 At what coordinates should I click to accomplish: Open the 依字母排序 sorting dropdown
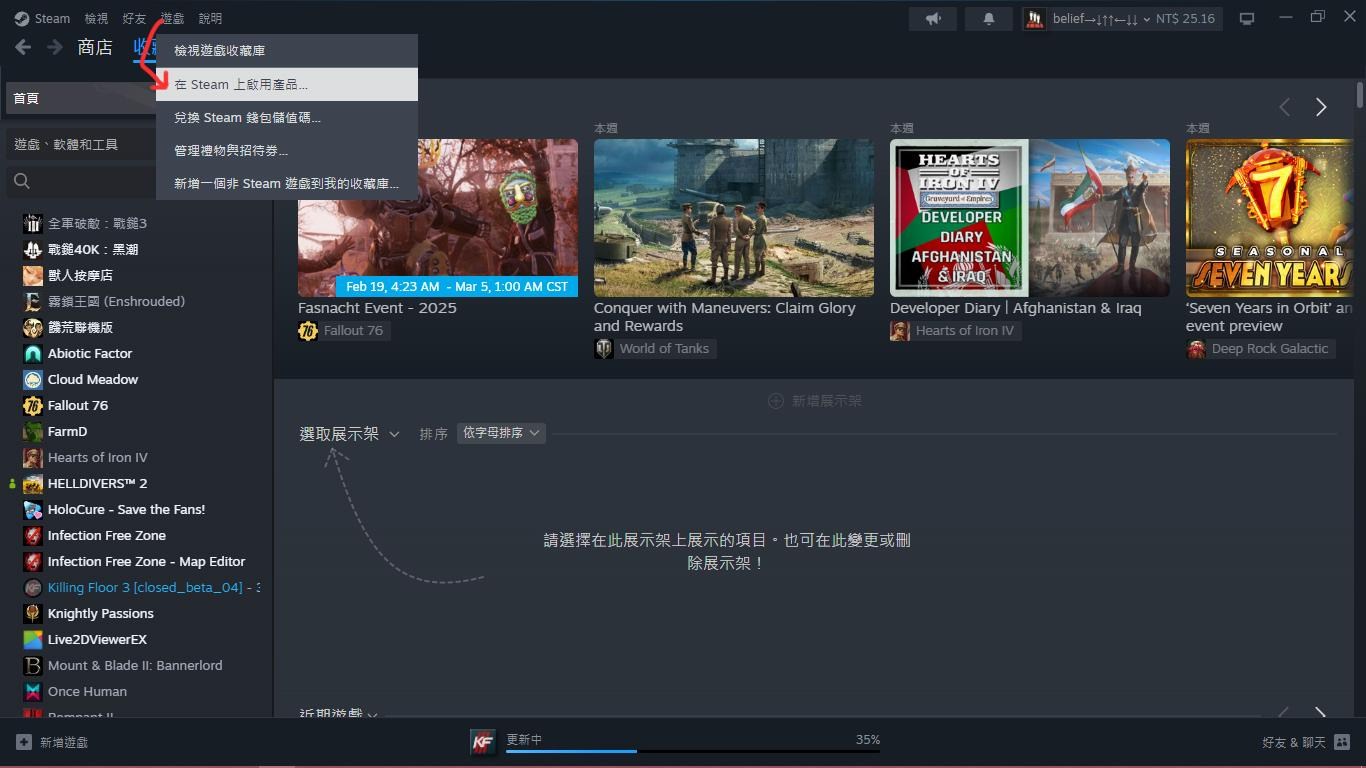(x=500, y=432)
